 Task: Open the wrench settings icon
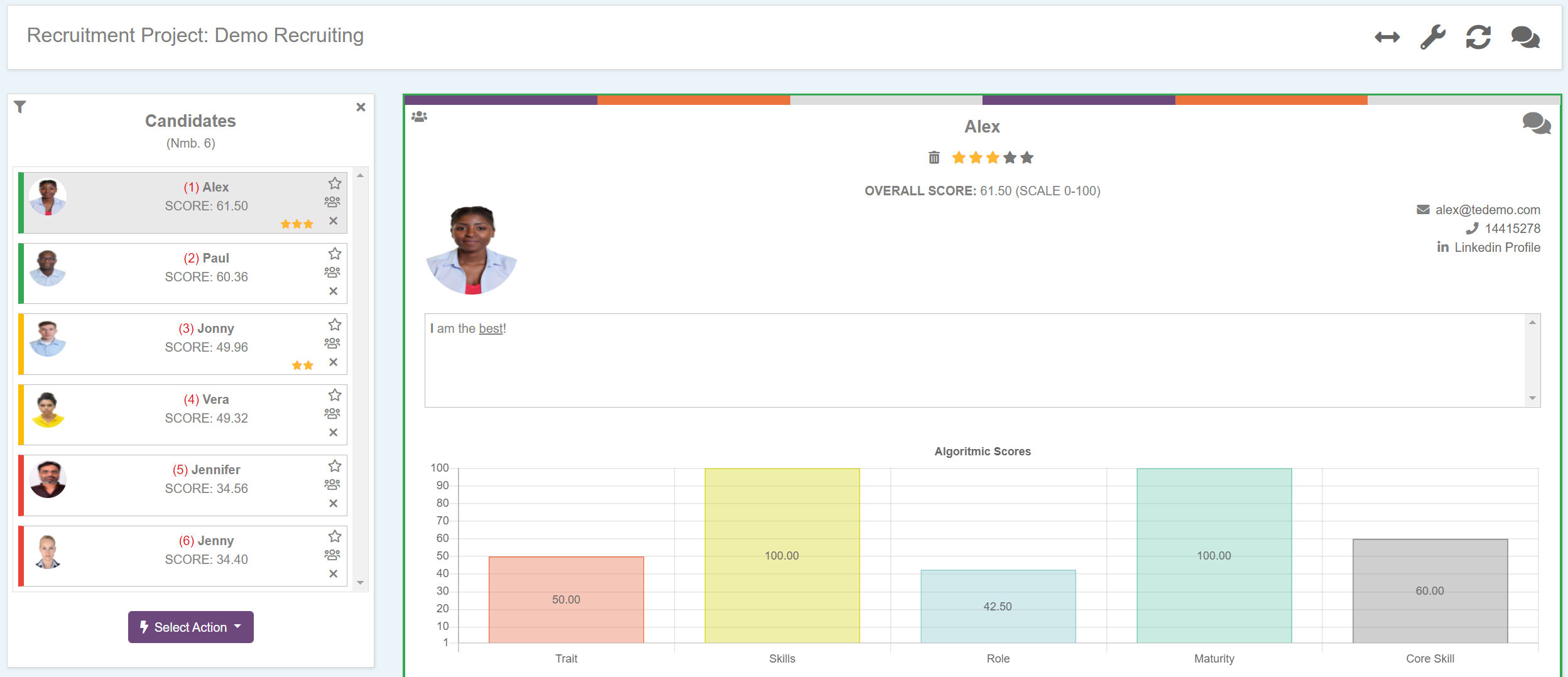[x=1432, y=38]
